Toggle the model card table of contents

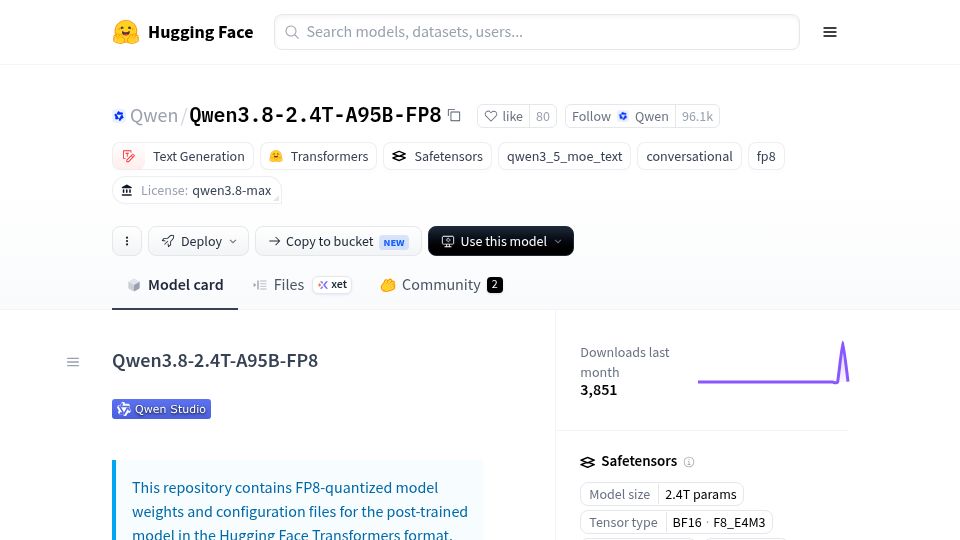73,362
